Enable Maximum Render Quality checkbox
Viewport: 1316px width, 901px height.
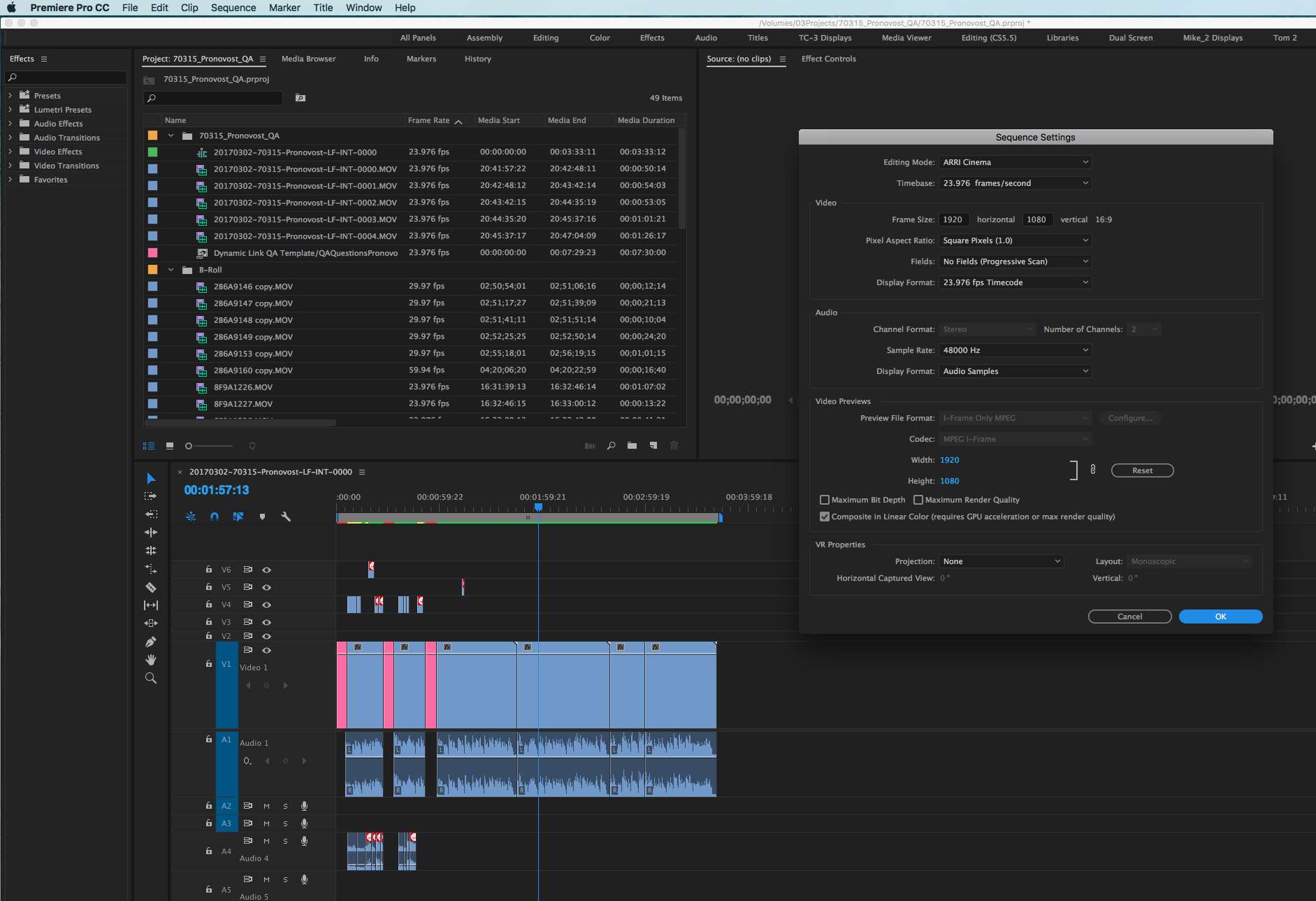[x=918, y=500]
